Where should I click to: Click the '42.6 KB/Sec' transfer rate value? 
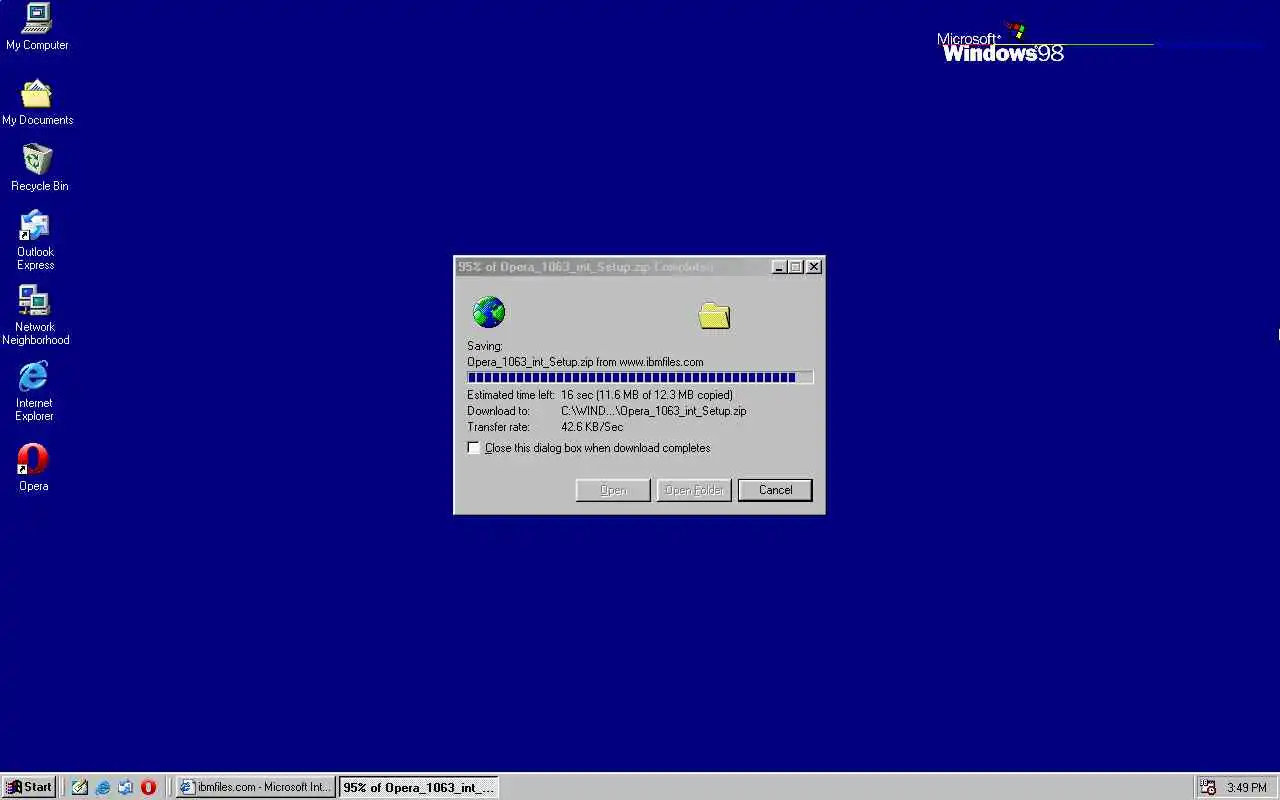point(592,427)
